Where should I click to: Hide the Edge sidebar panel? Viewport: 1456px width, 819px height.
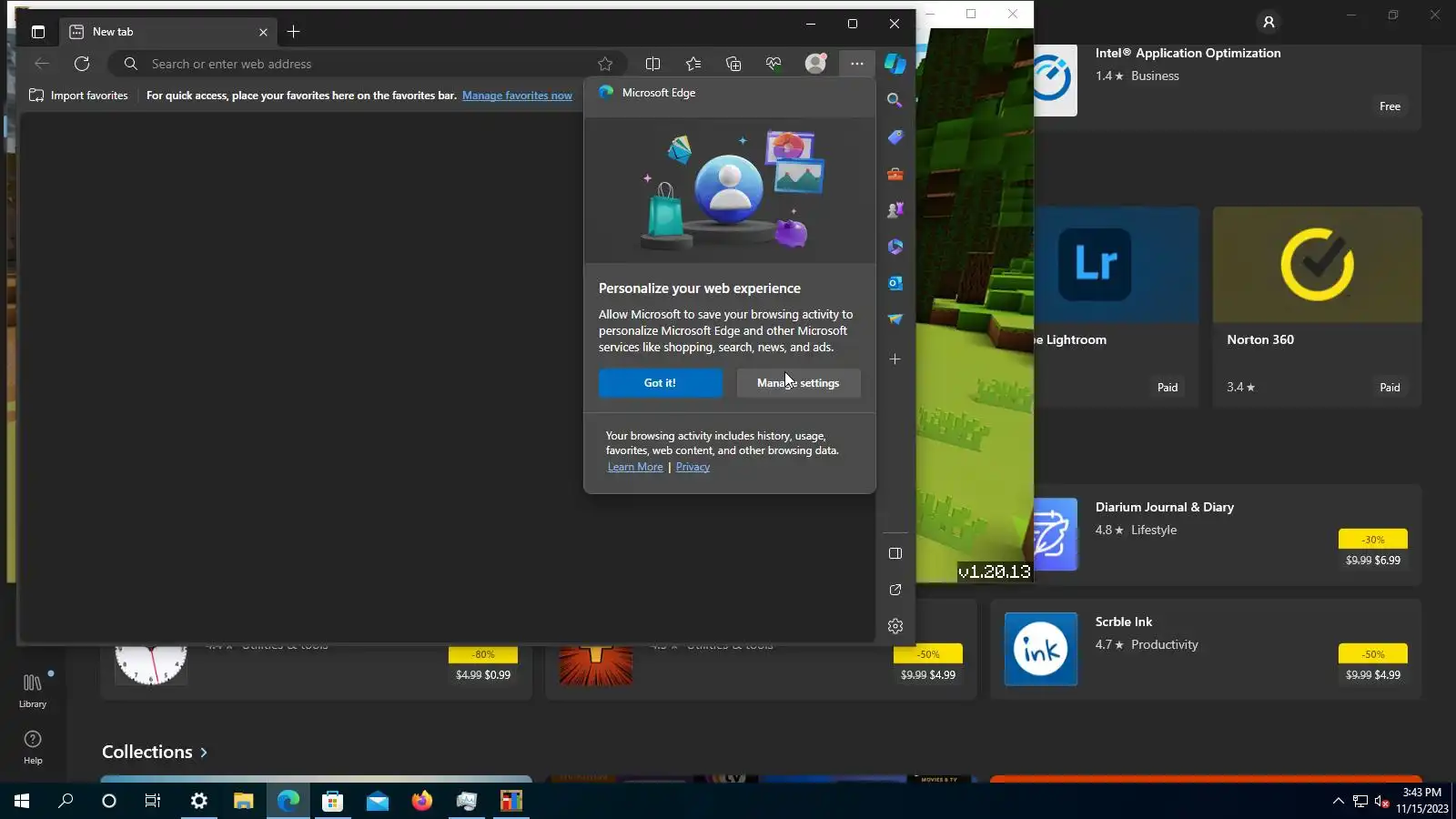(895, 553)
